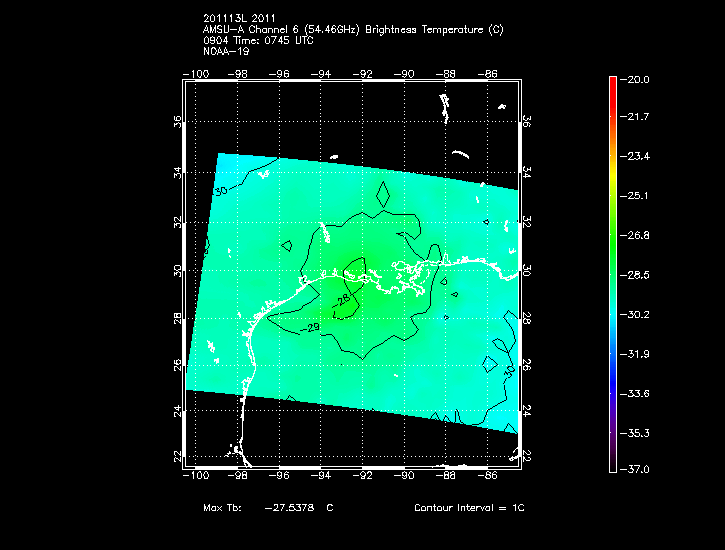Click the AMSU-A Channel 6 title line

point(352,30)
